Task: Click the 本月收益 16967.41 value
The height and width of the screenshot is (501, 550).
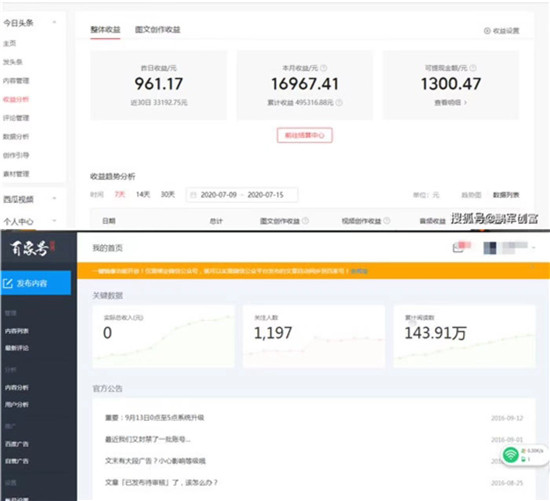Action: click(305, 84)
